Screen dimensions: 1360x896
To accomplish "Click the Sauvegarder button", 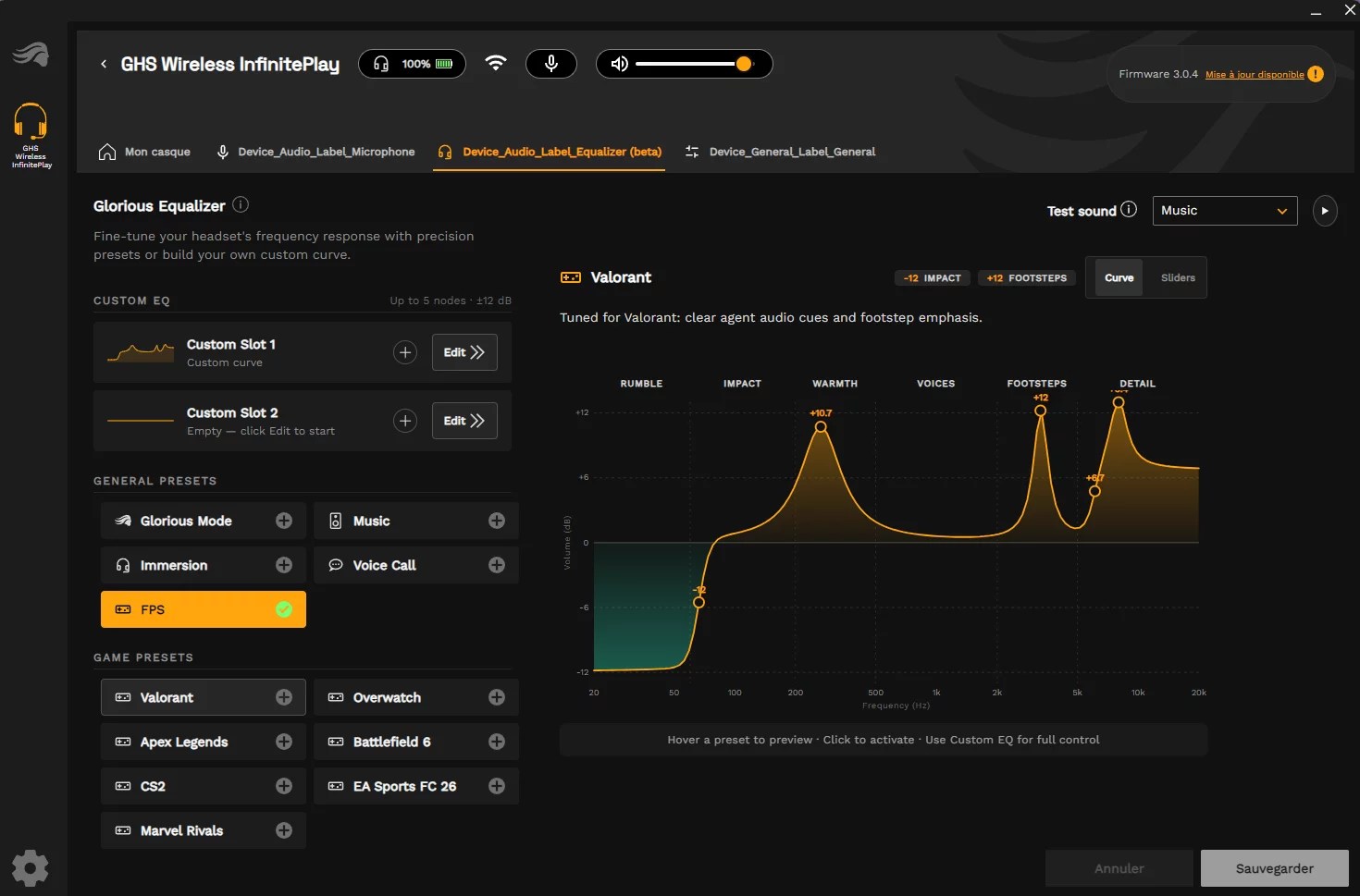I will pyautogui.click(x=1275, y=868).
